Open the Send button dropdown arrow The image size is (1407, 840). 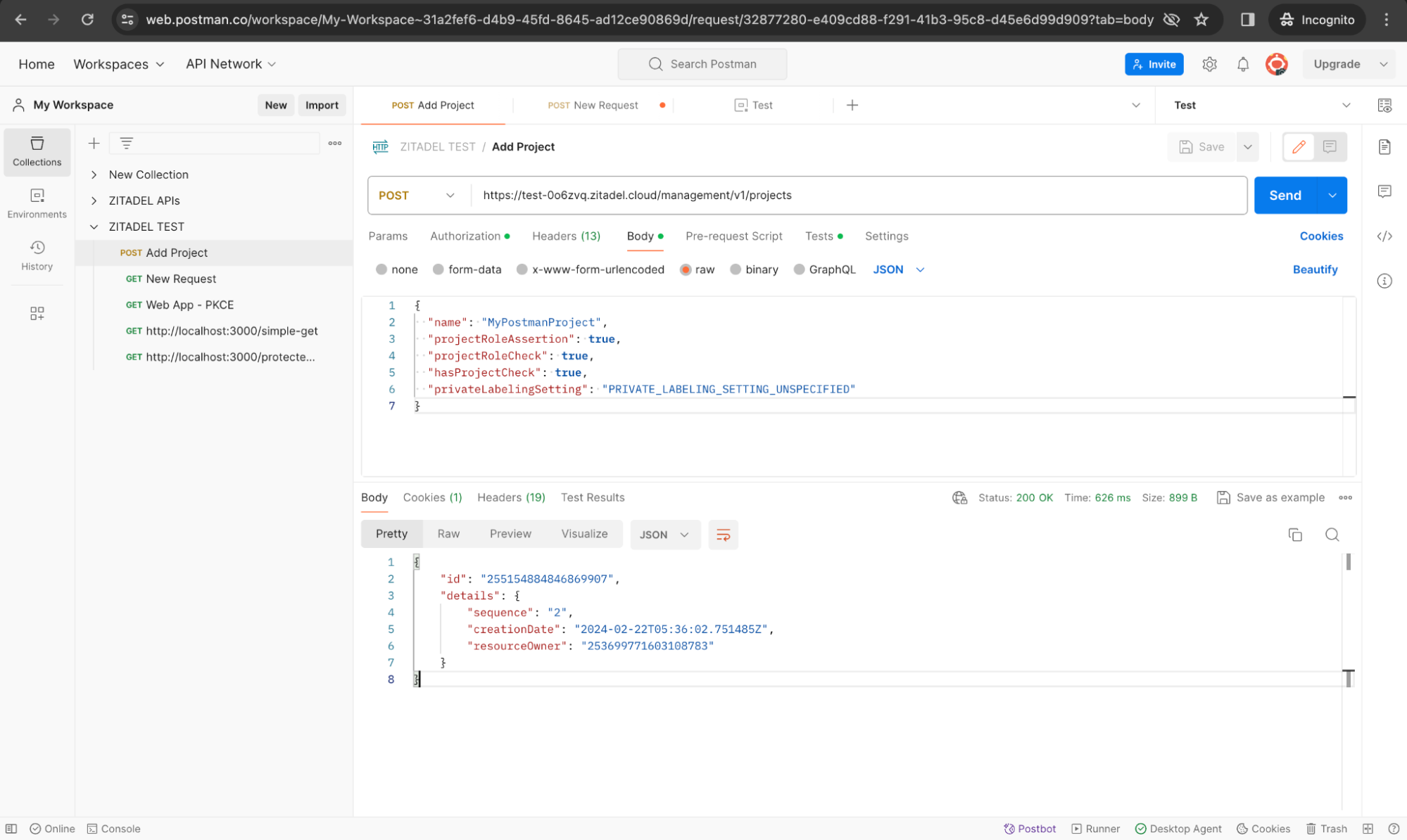coord(1332,196)
